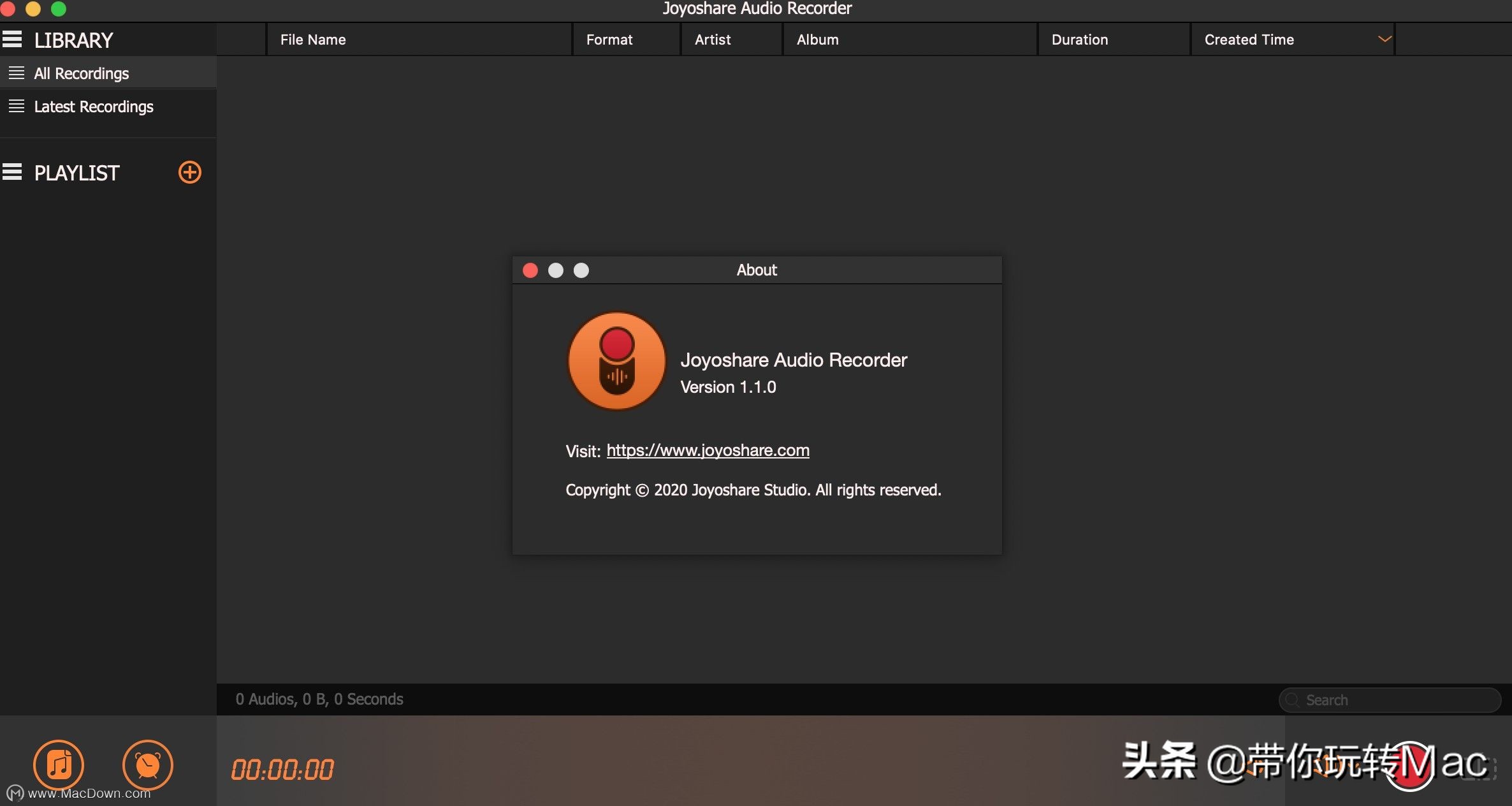The image size is (1512, 806).
Task: Click the add new playlist plus icon
Action: click(190, 171)
